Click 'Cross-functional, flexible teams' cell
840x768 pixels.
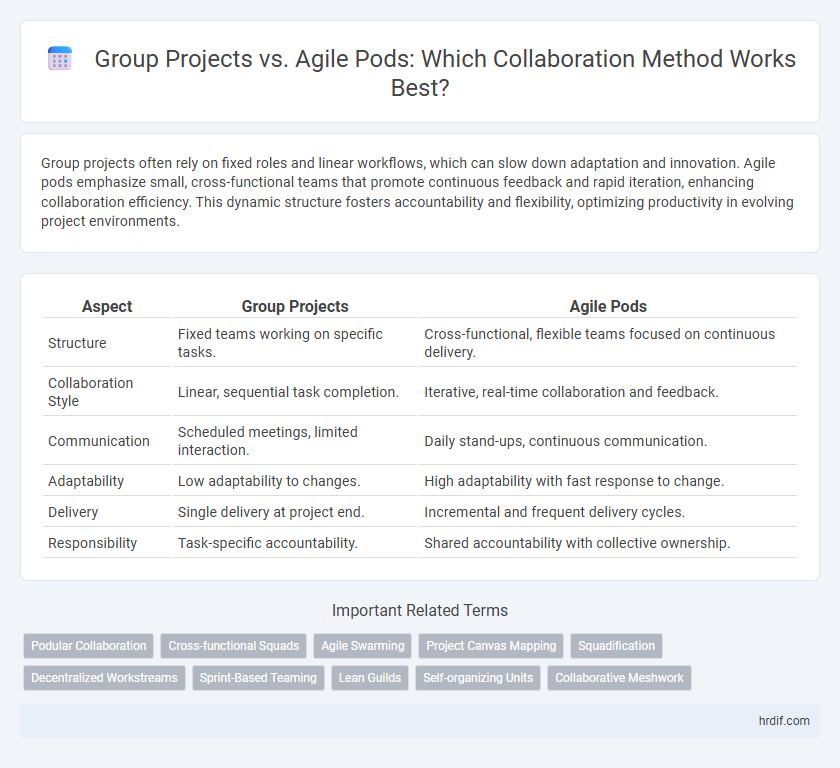click(x=608, y=343)
